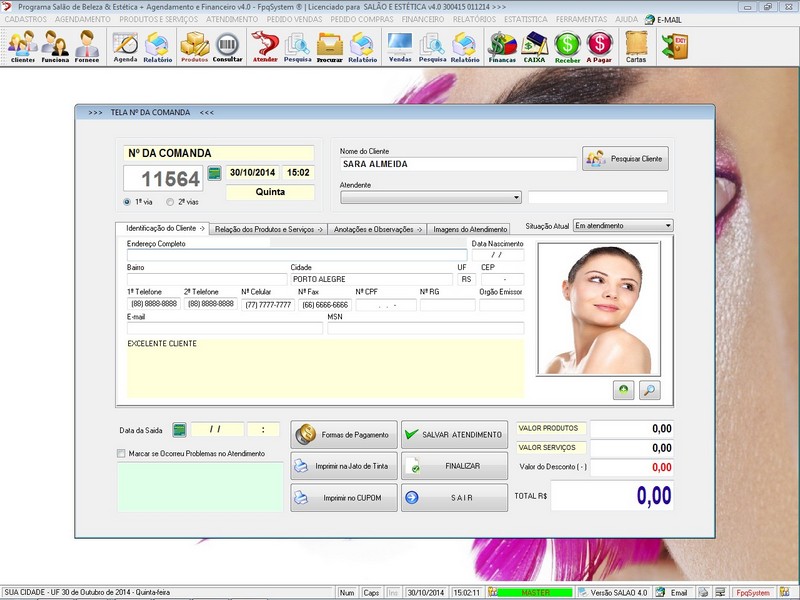Open the FINANCEIRO menu
Screen dimensions: 800x600
point(422,19)
